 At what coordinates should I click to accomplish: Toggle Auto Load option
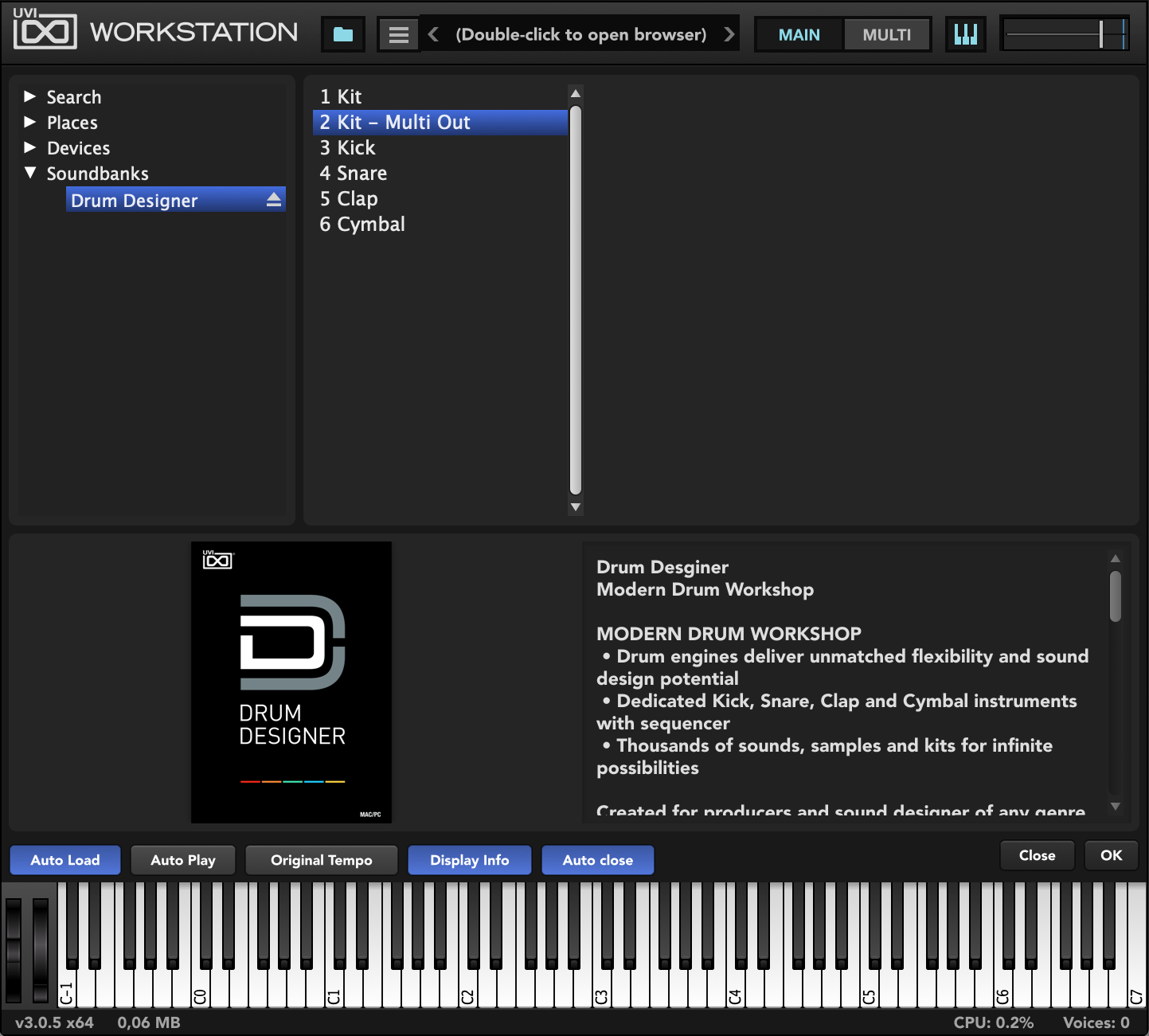pyautogui.click(x=65, y=860)
